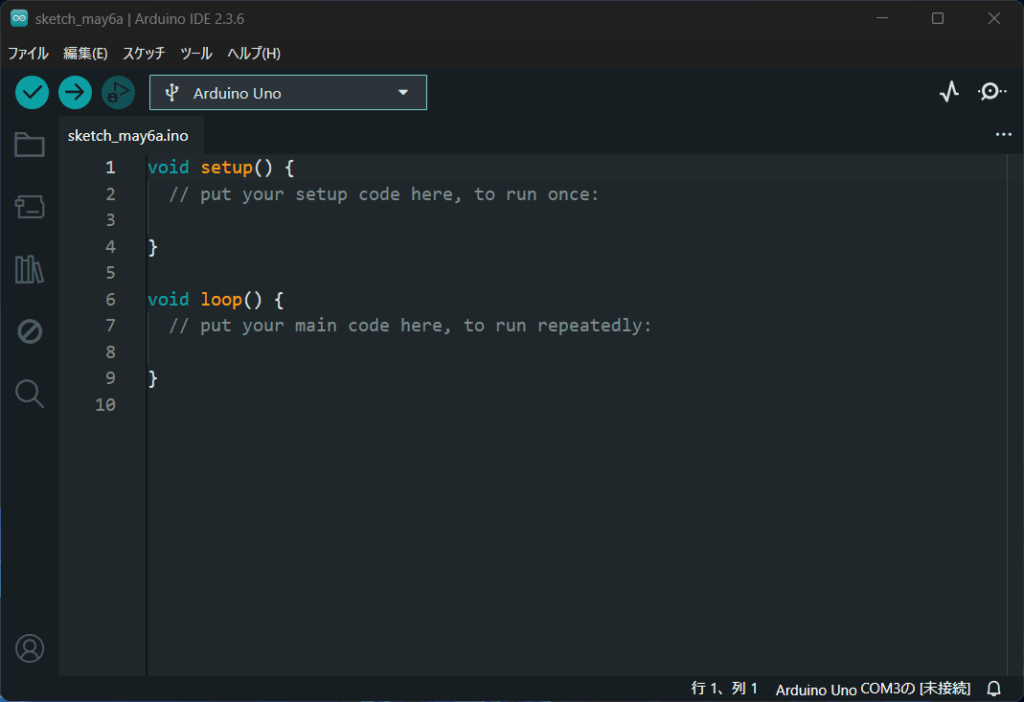1024x702 pixels.
Task: Minimize the Arduino IDE window
Action: click(x=882, y=18)
